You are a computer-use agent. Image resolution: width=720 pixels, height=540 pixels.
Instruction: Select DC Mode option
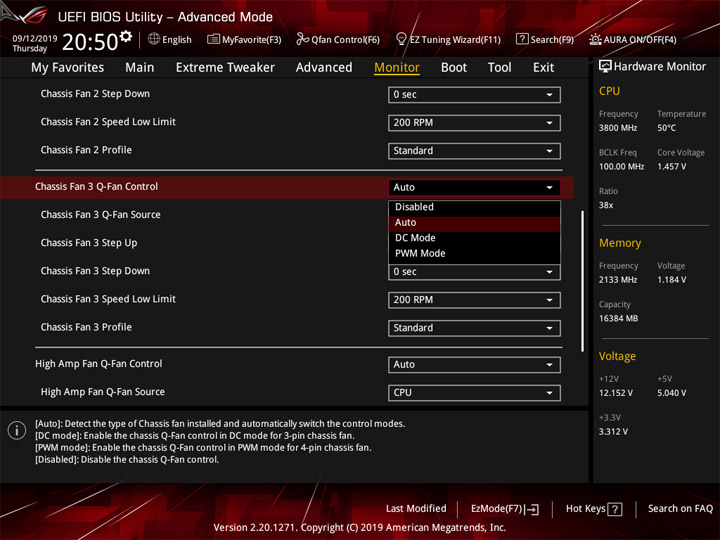pyautogui.click(x=474, y=238)
